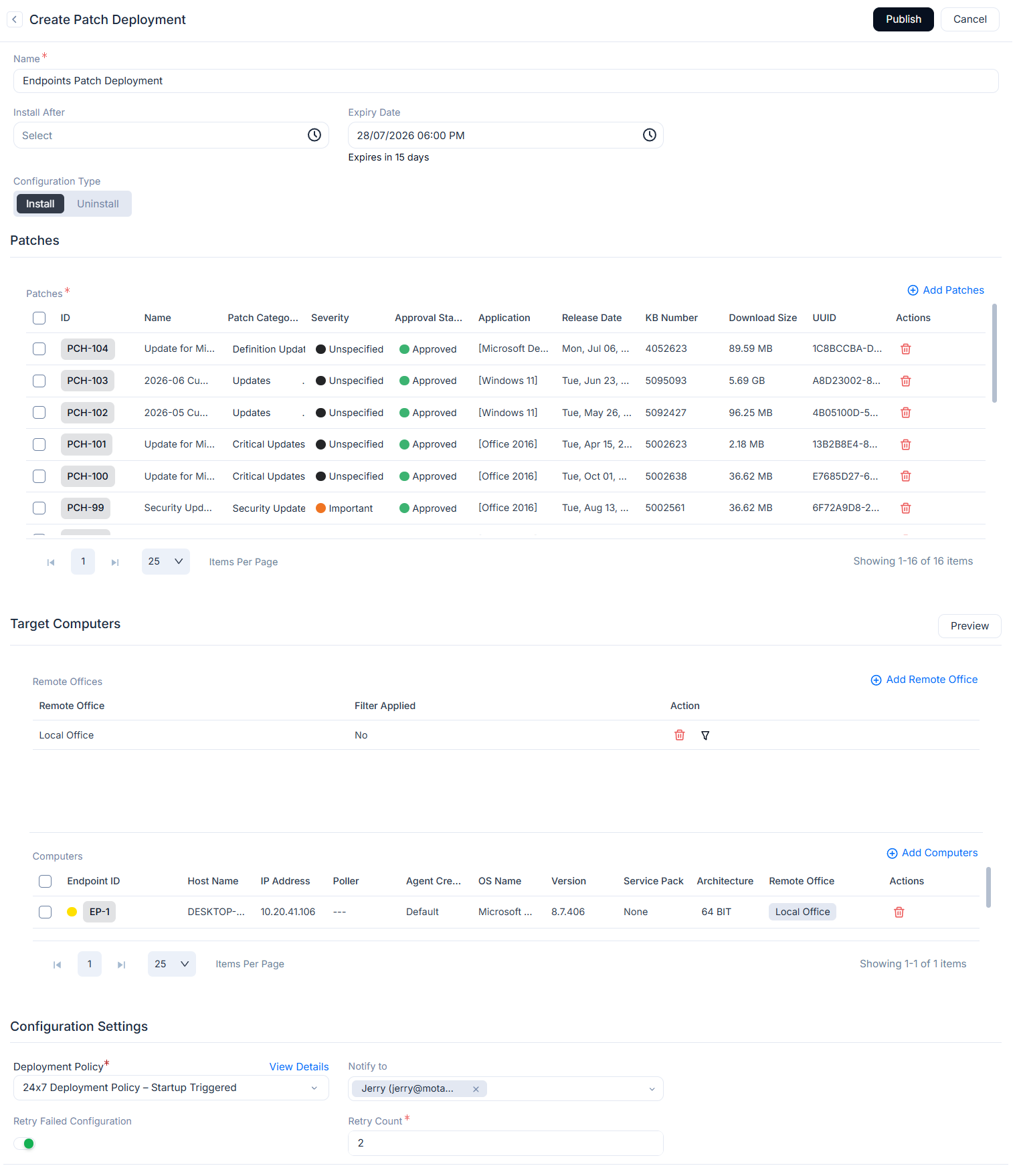
Task: Go back using the header arrow icon
Action: point(14,19)
